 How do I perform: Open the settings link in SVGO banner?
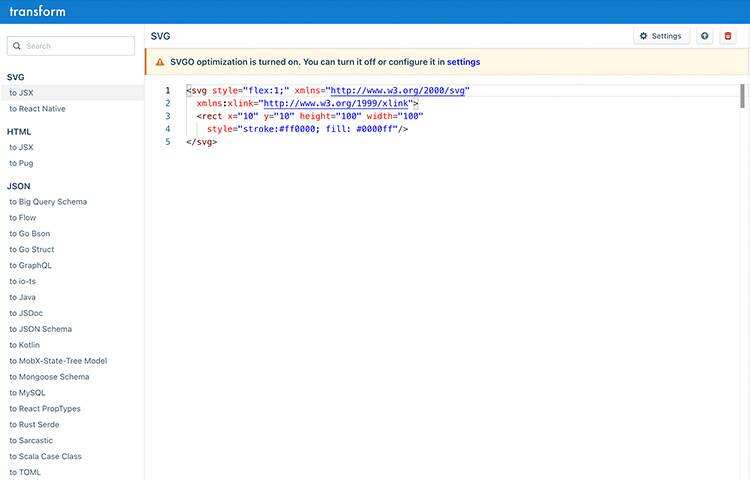pyautogui.click(x=463, y=62)
